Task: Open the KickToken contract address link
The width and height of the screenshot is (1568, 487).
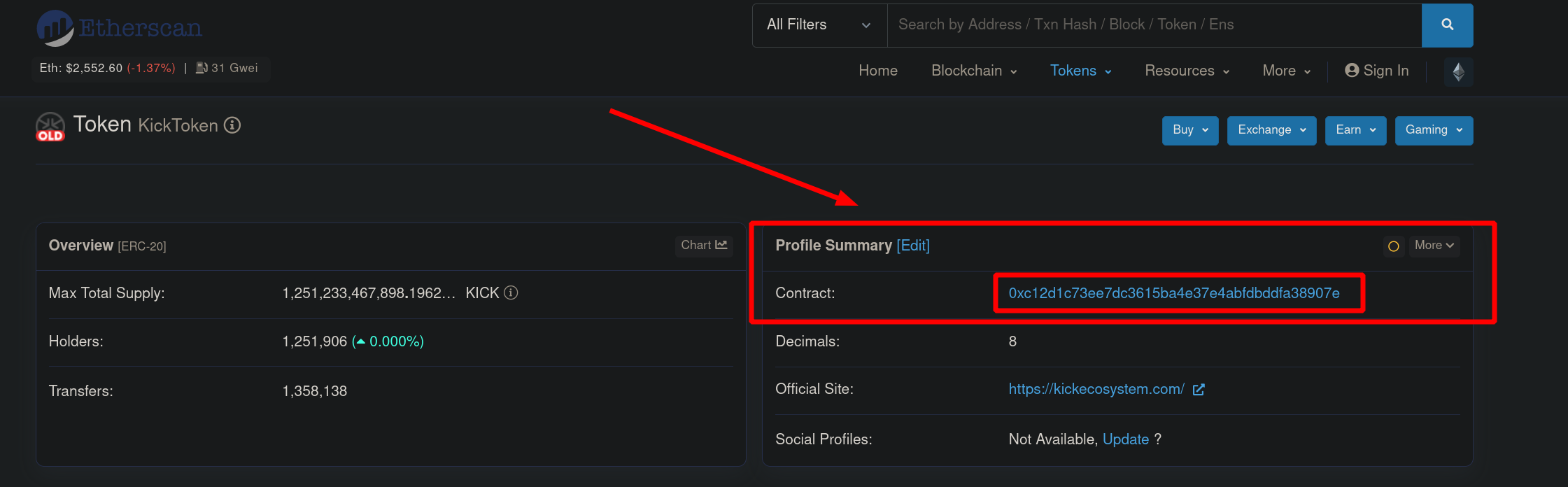Action: pyautogui.click(x=1173, y=293)
